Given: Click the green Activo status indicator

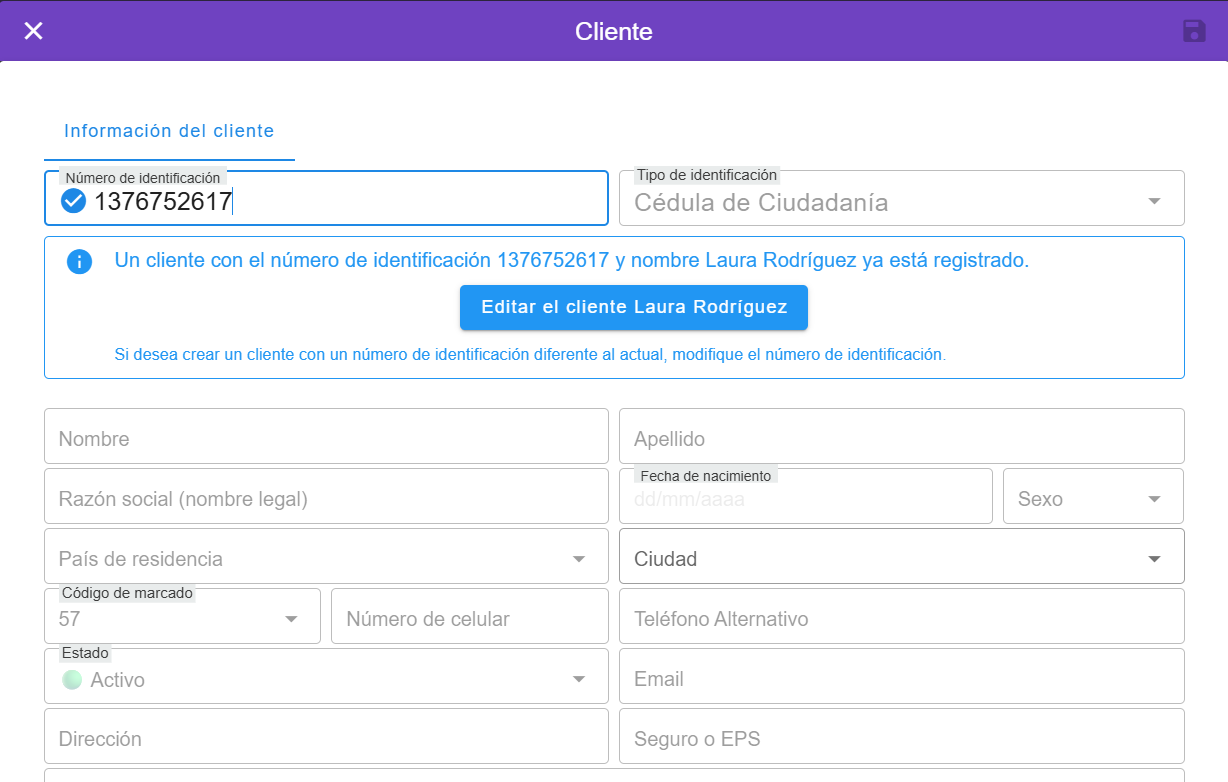Looking at the screenshot, I should pyautogui.click(x=72, y=680).
